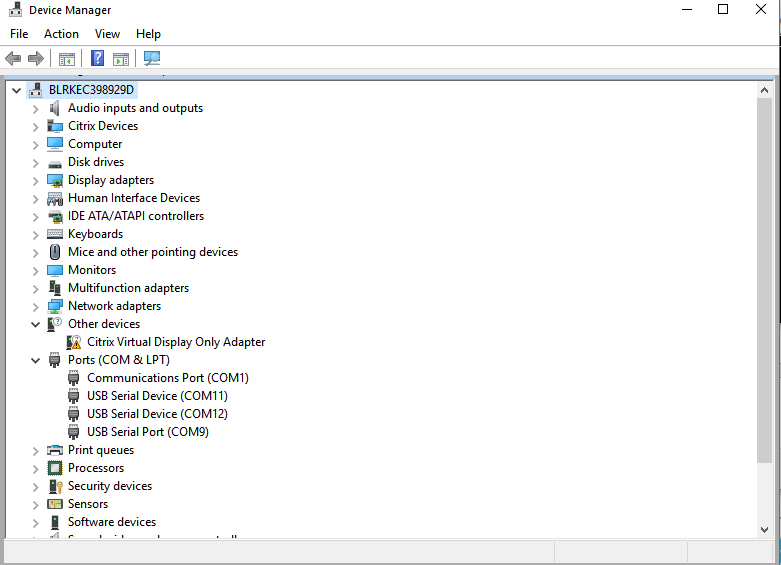The width and height of the screenshot is (781, 565).
Task: Expand the Citrix Devices chevron
Action: coord(35,127)
